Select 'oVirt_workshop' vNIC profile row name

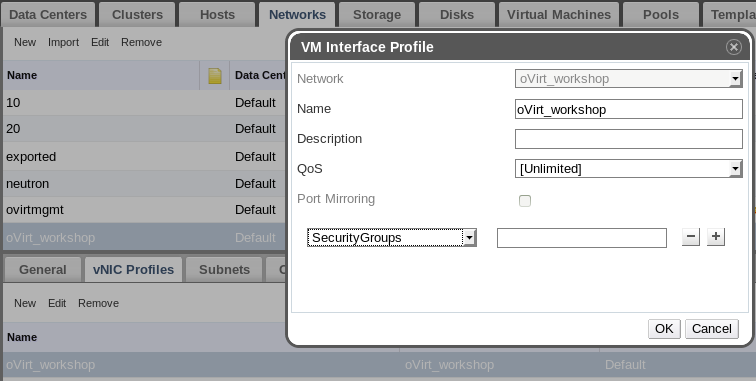click(x=51, y=365)
